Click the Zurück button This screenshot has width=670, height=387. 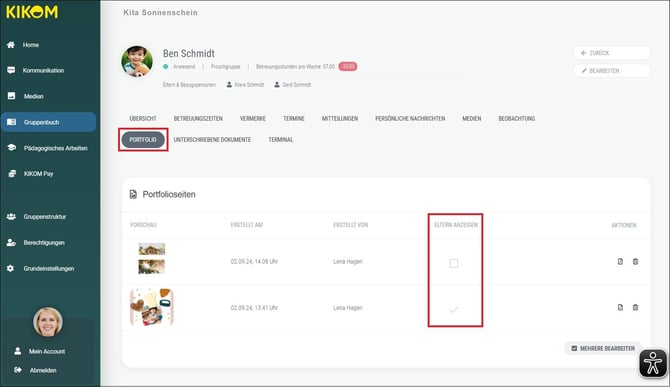pos(612,53)
